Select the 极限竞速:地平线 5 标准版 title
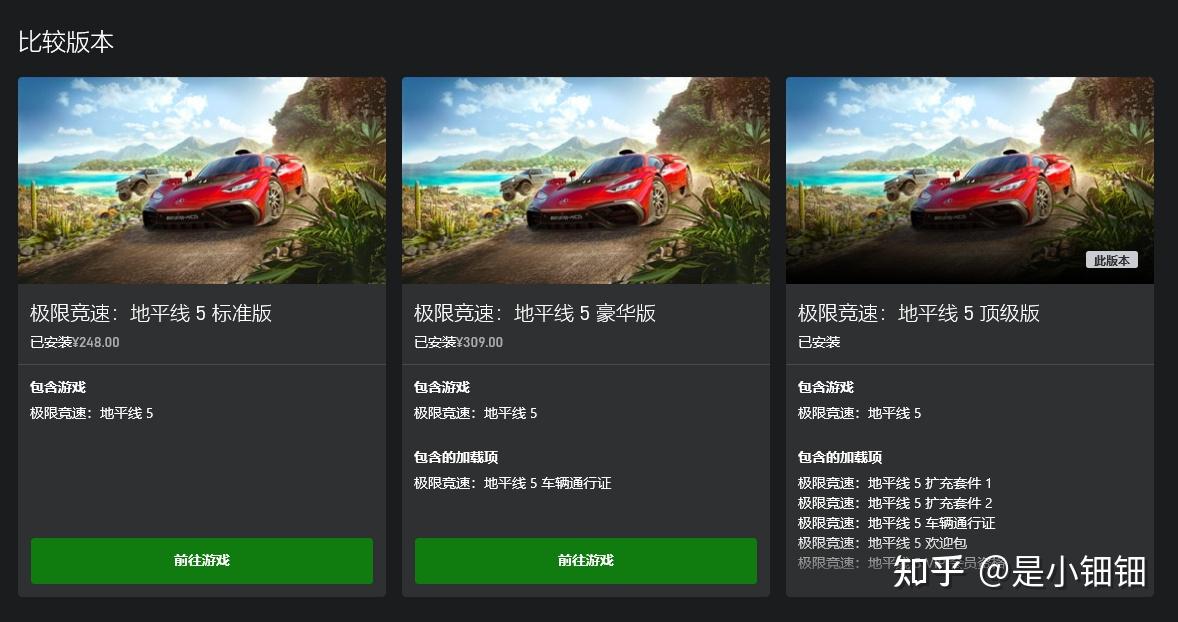 point(151,313)
